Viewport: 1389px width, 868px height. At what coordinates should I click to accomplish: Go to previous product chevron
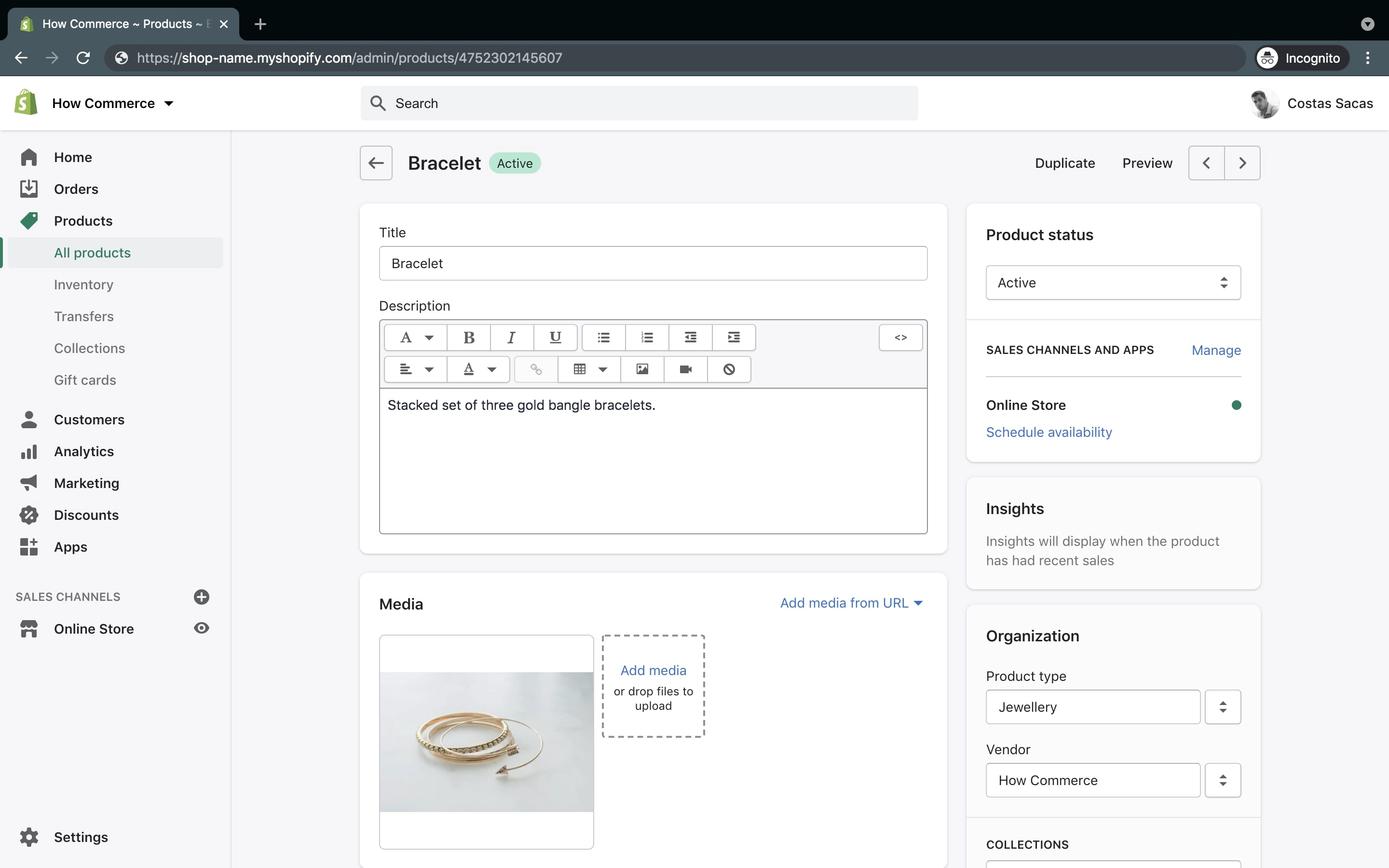pyautogui.click(x=1207, y=163)
